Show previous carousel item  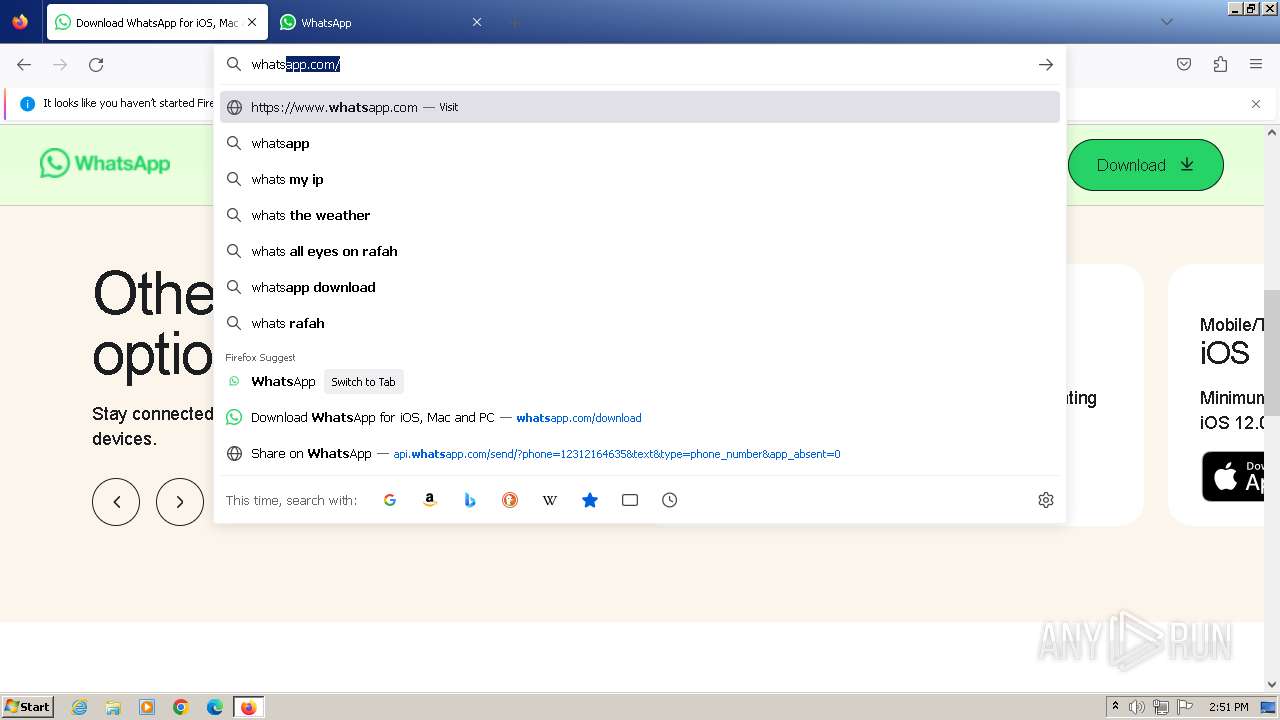point(116,502)
